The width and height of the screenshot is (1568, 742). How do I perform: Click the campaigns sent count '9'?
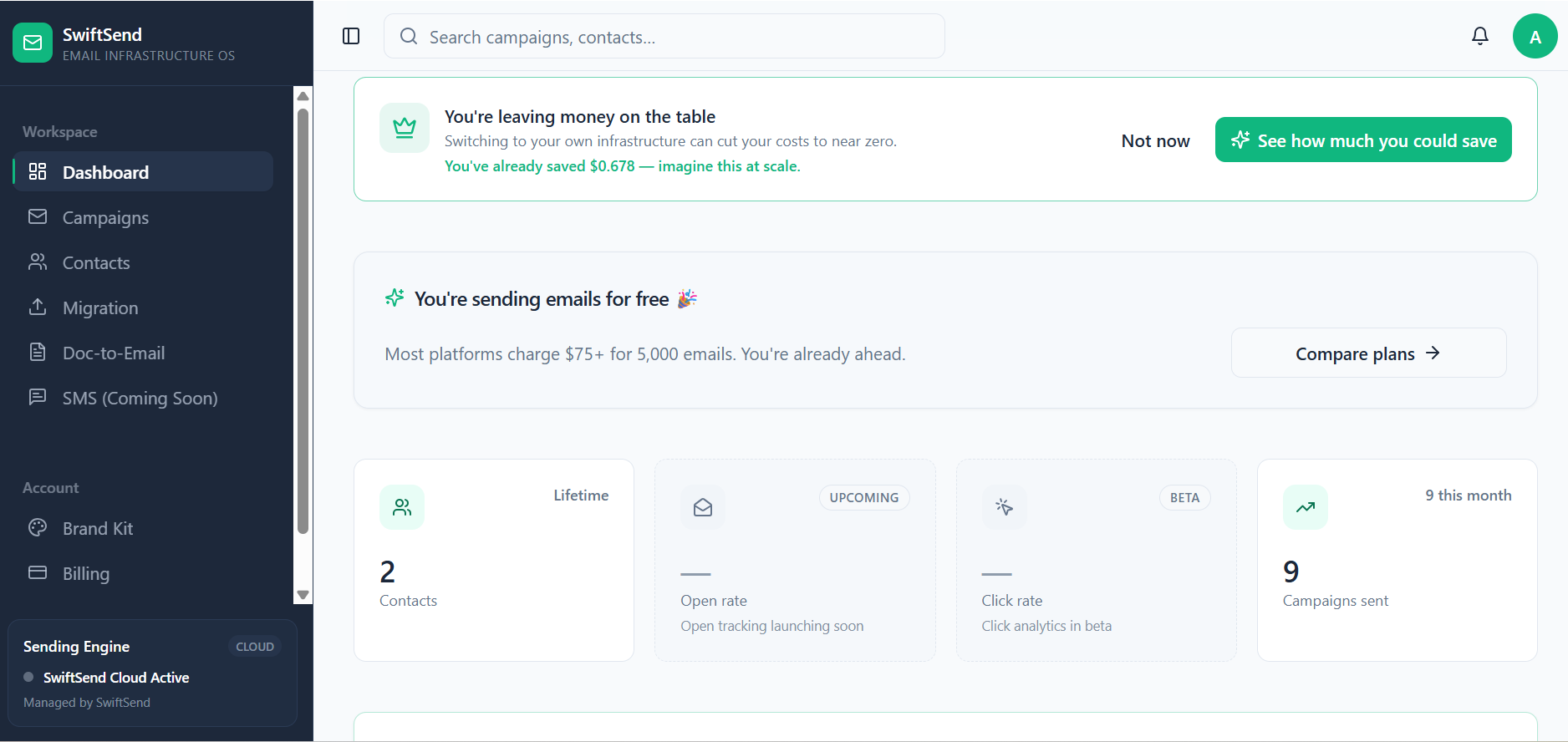1291,572
